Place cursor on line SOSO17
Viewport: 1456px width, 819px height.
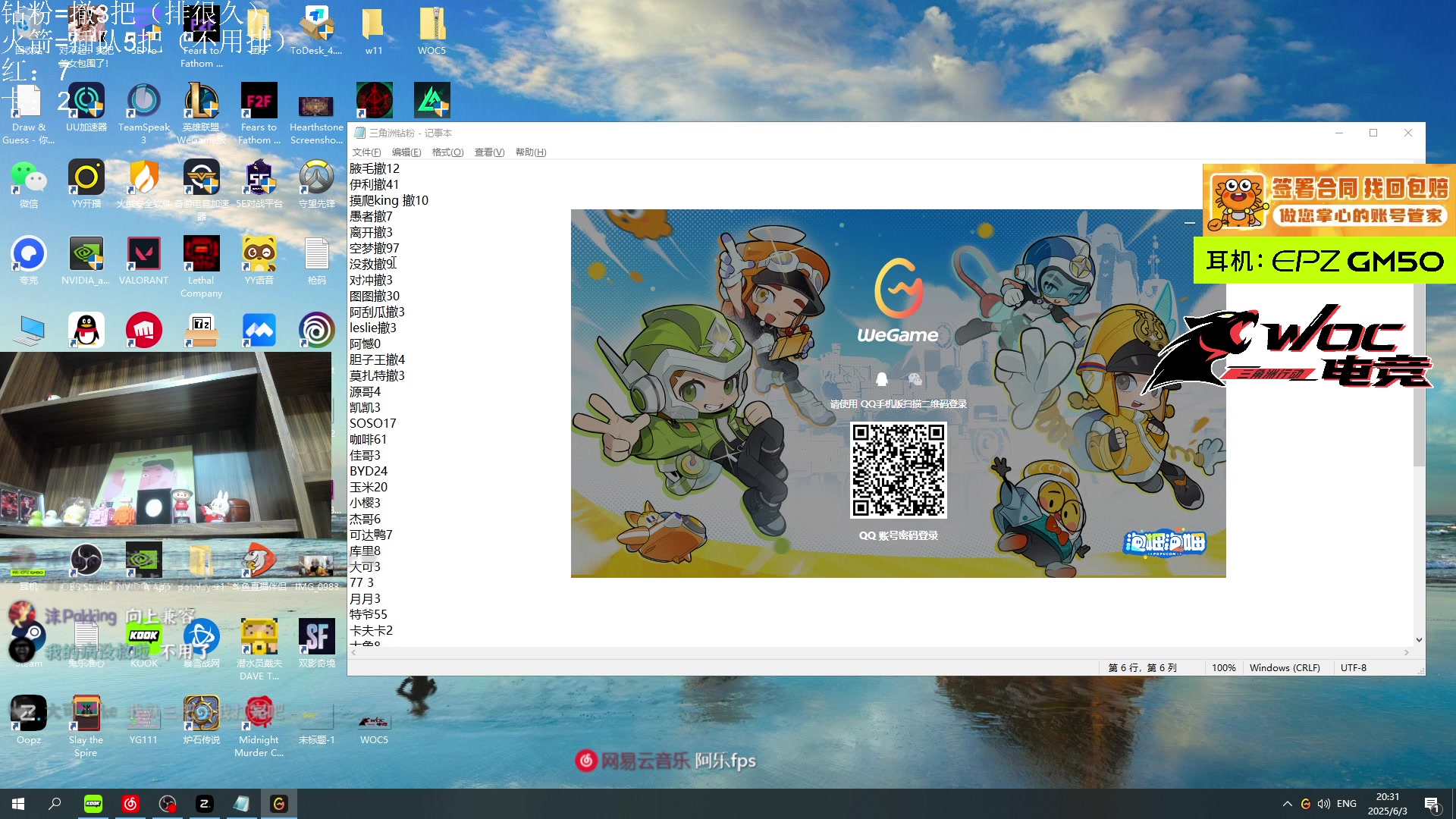(373, 423)
